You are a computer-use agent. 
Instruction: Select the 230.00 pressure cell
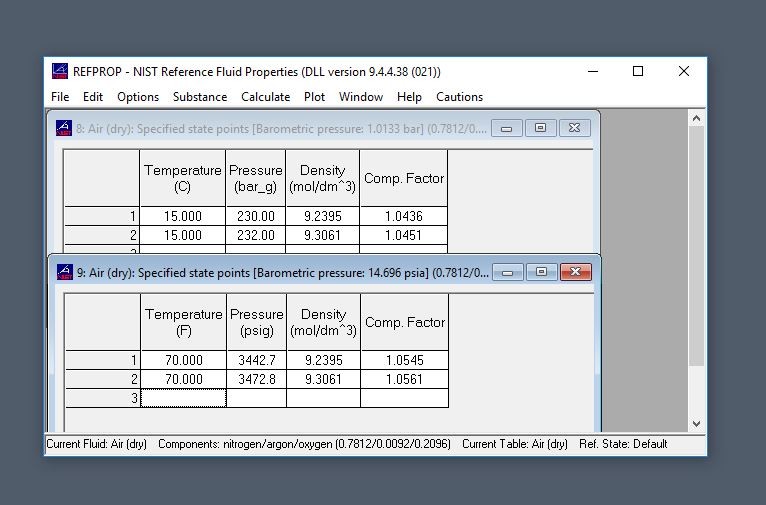click(x=255, y=216)
